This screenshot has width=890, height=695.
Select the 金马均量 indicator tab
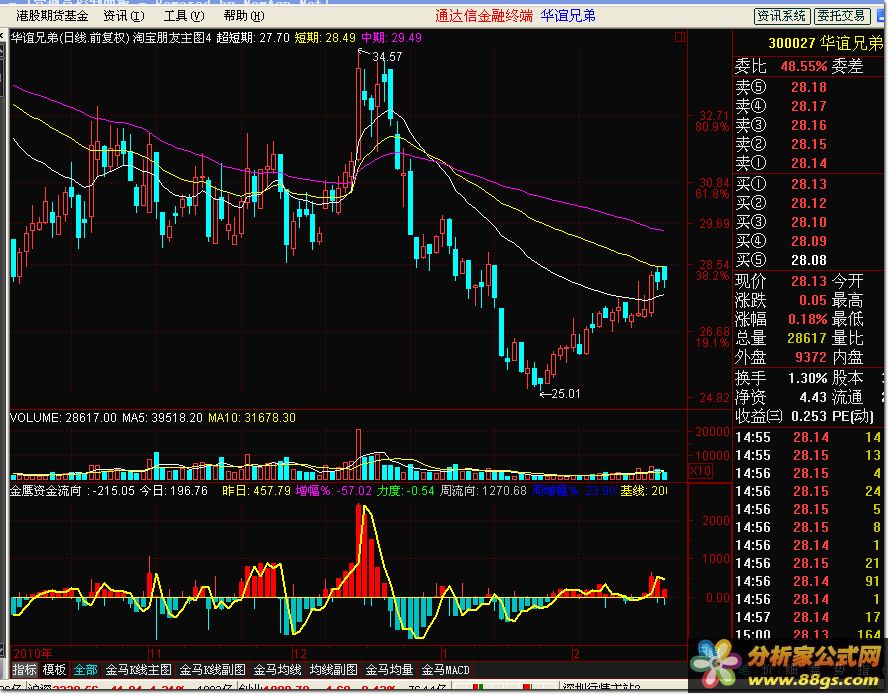pos(389,670)
